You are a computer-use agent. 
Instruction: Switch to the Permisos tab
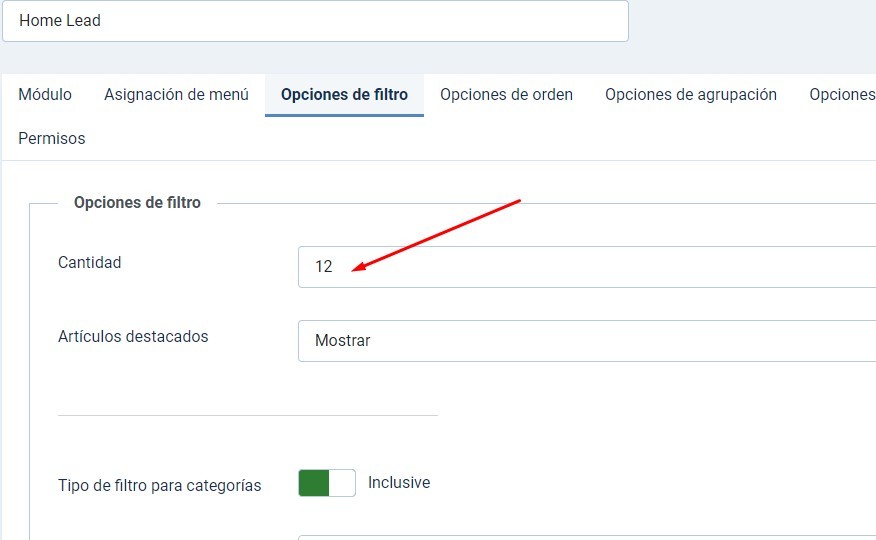point(51,139)
